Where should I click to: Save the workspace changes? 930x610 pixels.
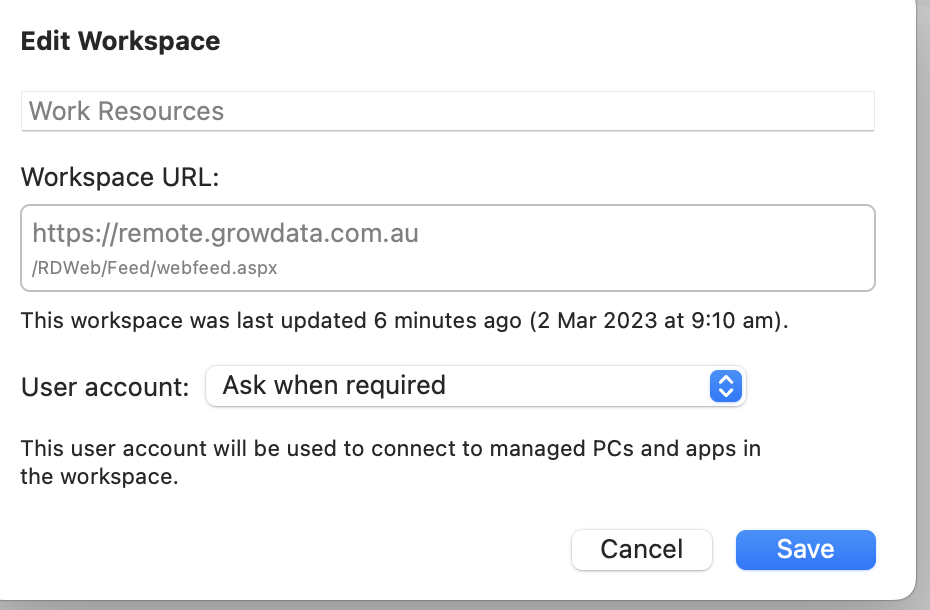point(805,549)
